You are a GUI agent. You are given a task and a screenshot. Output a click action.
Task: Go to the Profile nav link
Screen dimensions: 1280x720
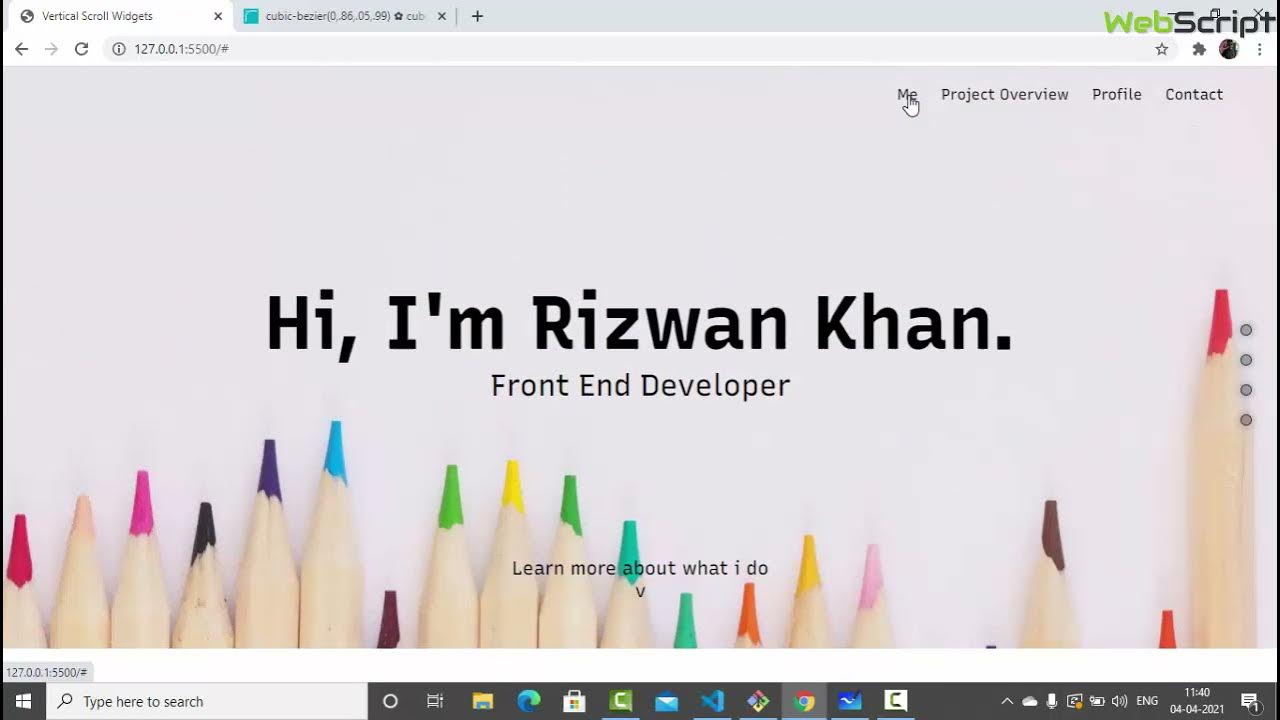pyautogui.click(x=1117, y=94)
